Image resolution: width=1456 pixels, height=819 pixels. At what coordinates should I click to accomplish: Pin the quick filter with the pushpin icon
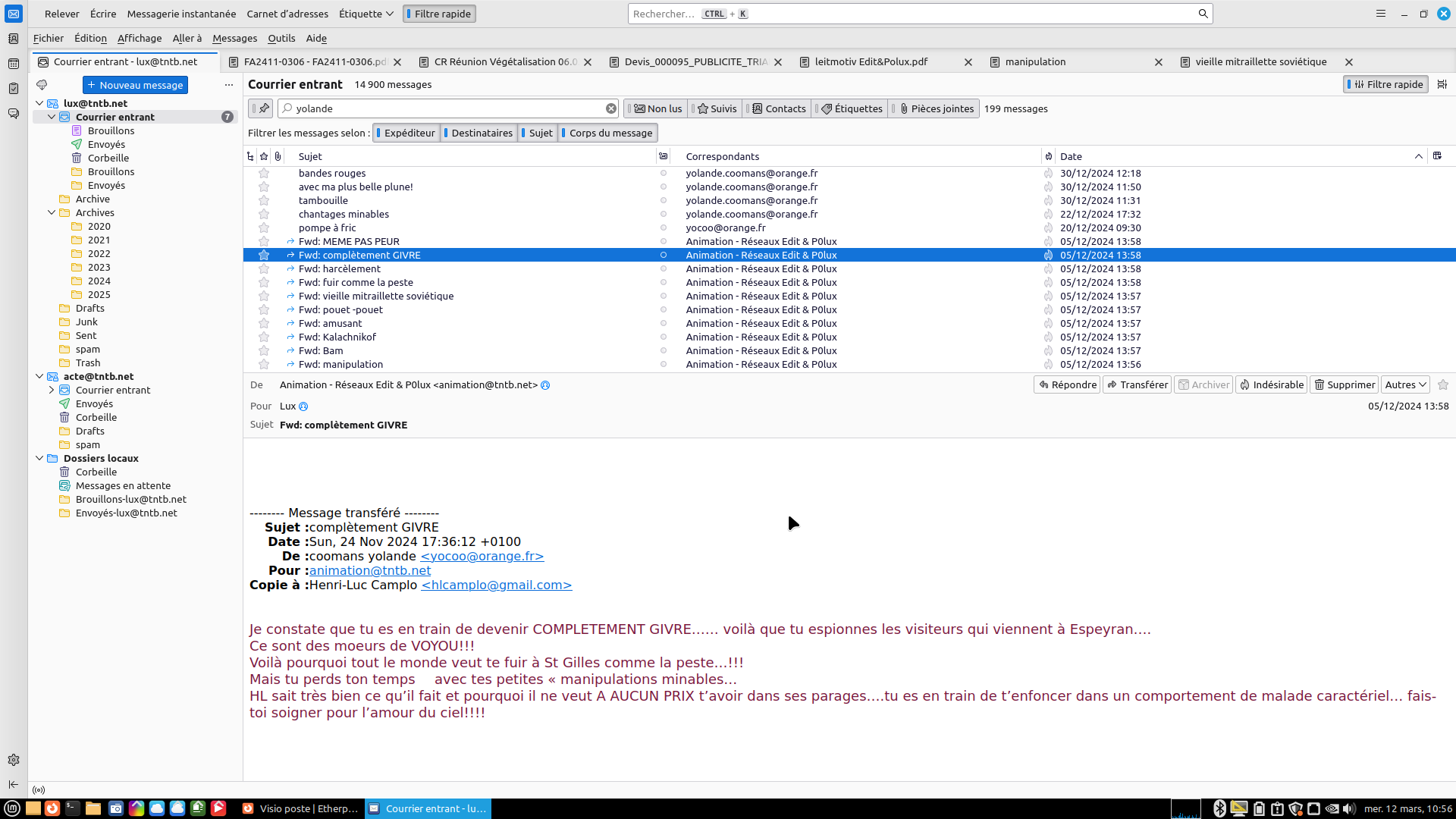click(263, 108)
